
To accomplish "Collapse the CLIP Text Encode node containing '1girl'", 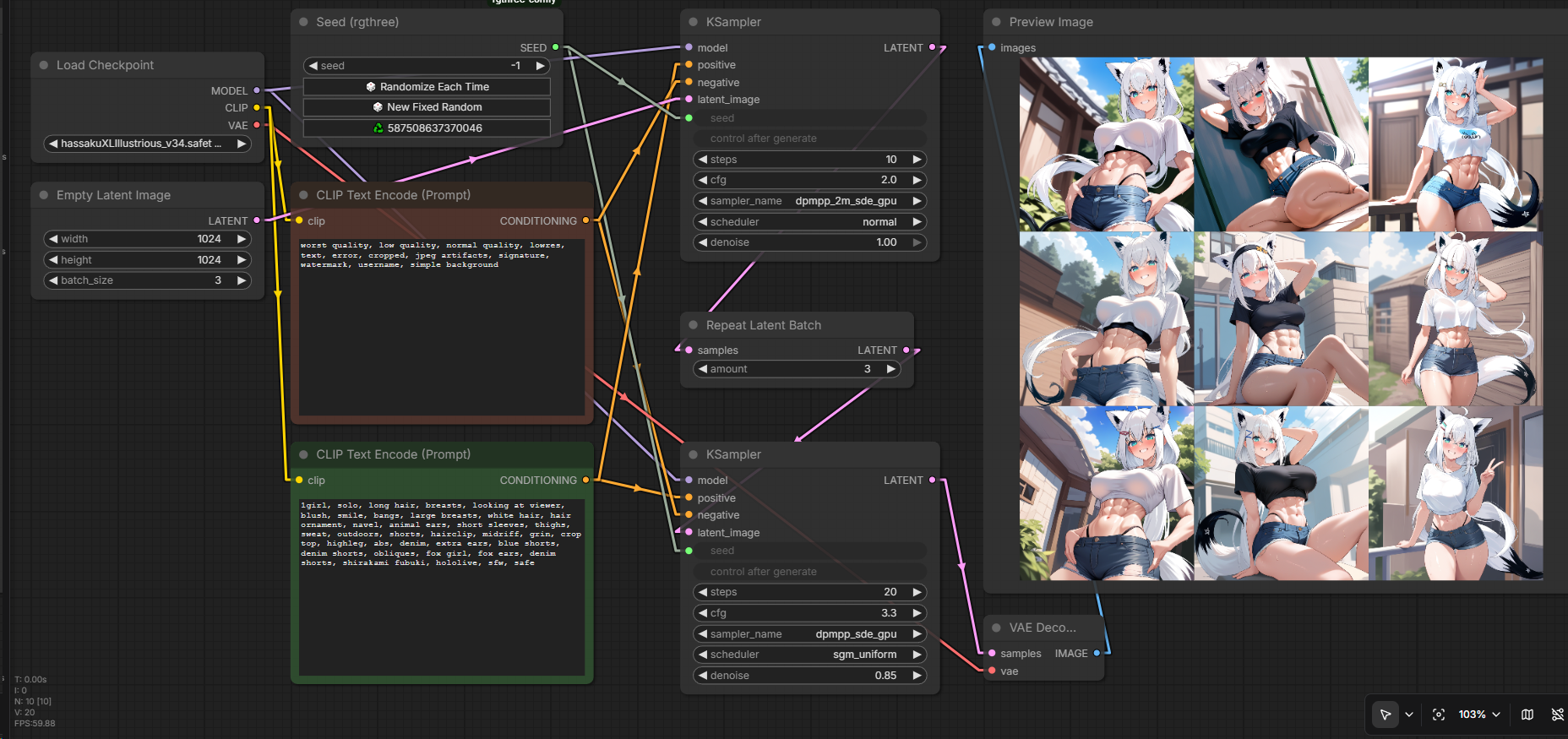I will pos(303,454).
